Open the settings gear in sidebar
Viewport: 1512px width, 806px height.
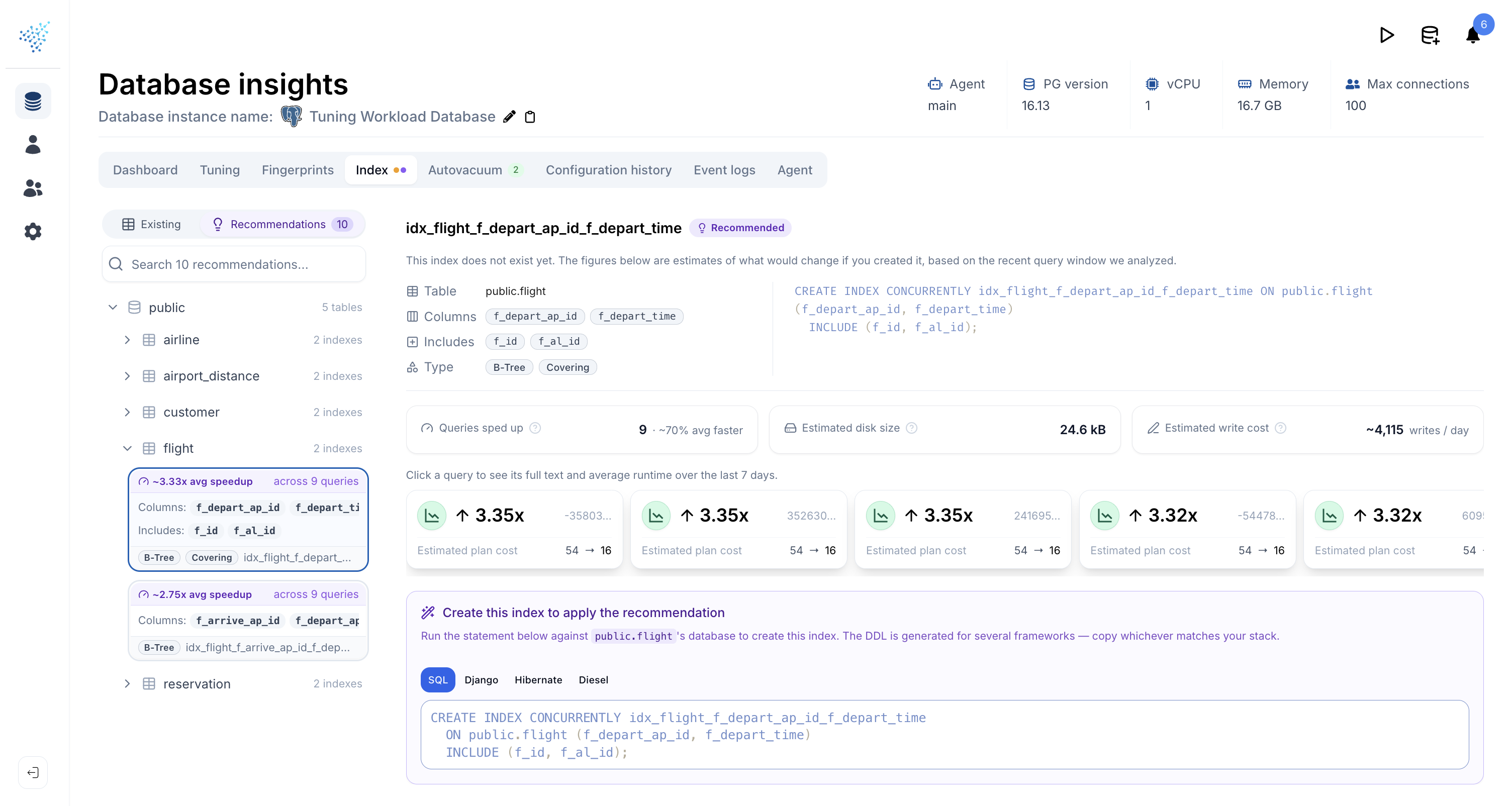click(33, 231)
